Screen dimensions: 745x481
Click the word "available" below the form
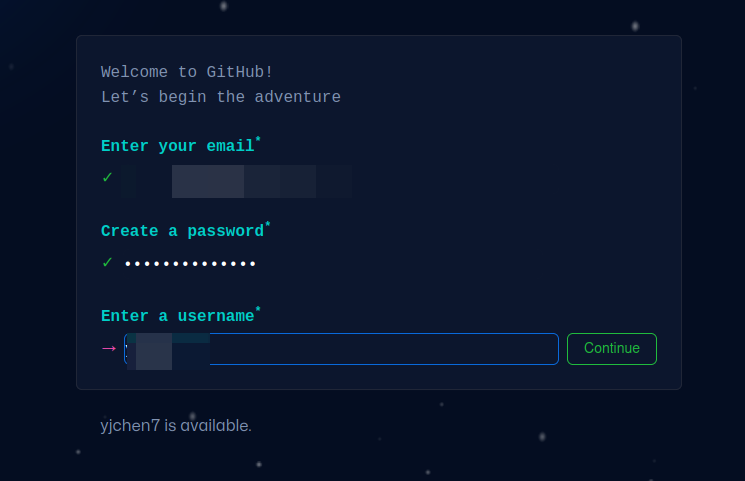click(x=215, y=425)
